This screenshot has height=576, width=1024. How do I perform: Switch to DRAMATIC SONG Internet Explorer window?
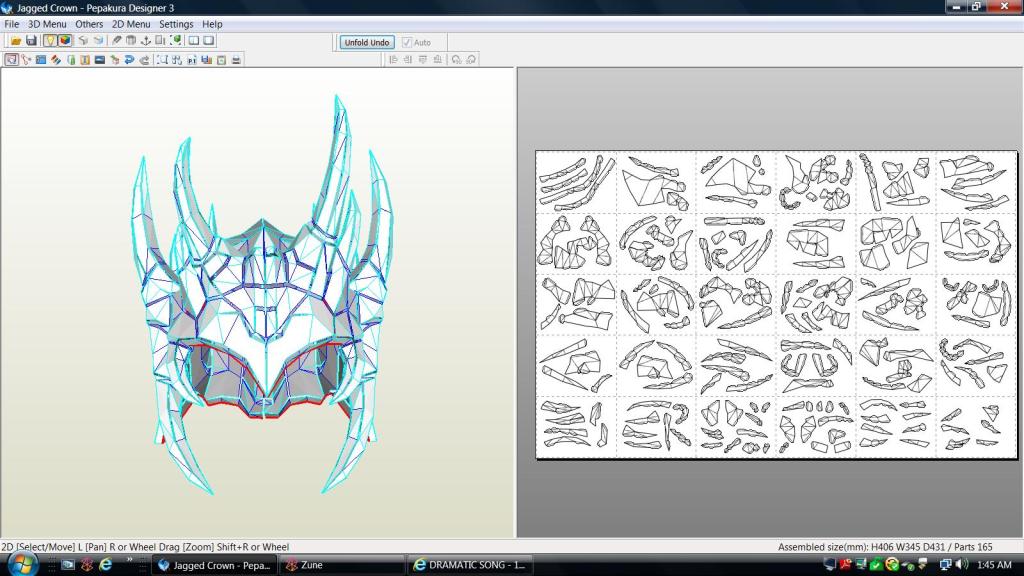(470, 566)
